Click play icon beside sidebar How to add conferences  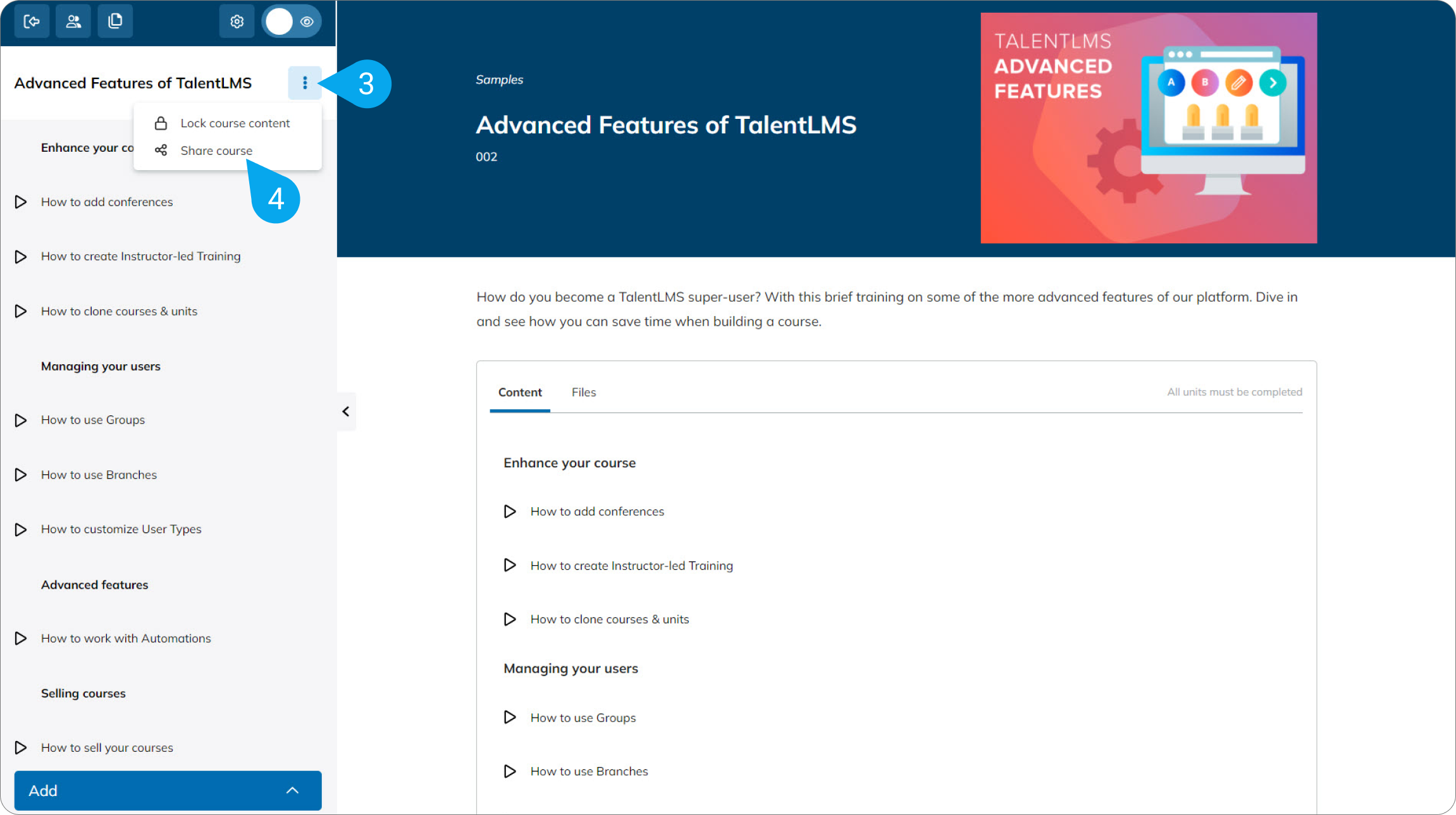[x=21, y=202]
